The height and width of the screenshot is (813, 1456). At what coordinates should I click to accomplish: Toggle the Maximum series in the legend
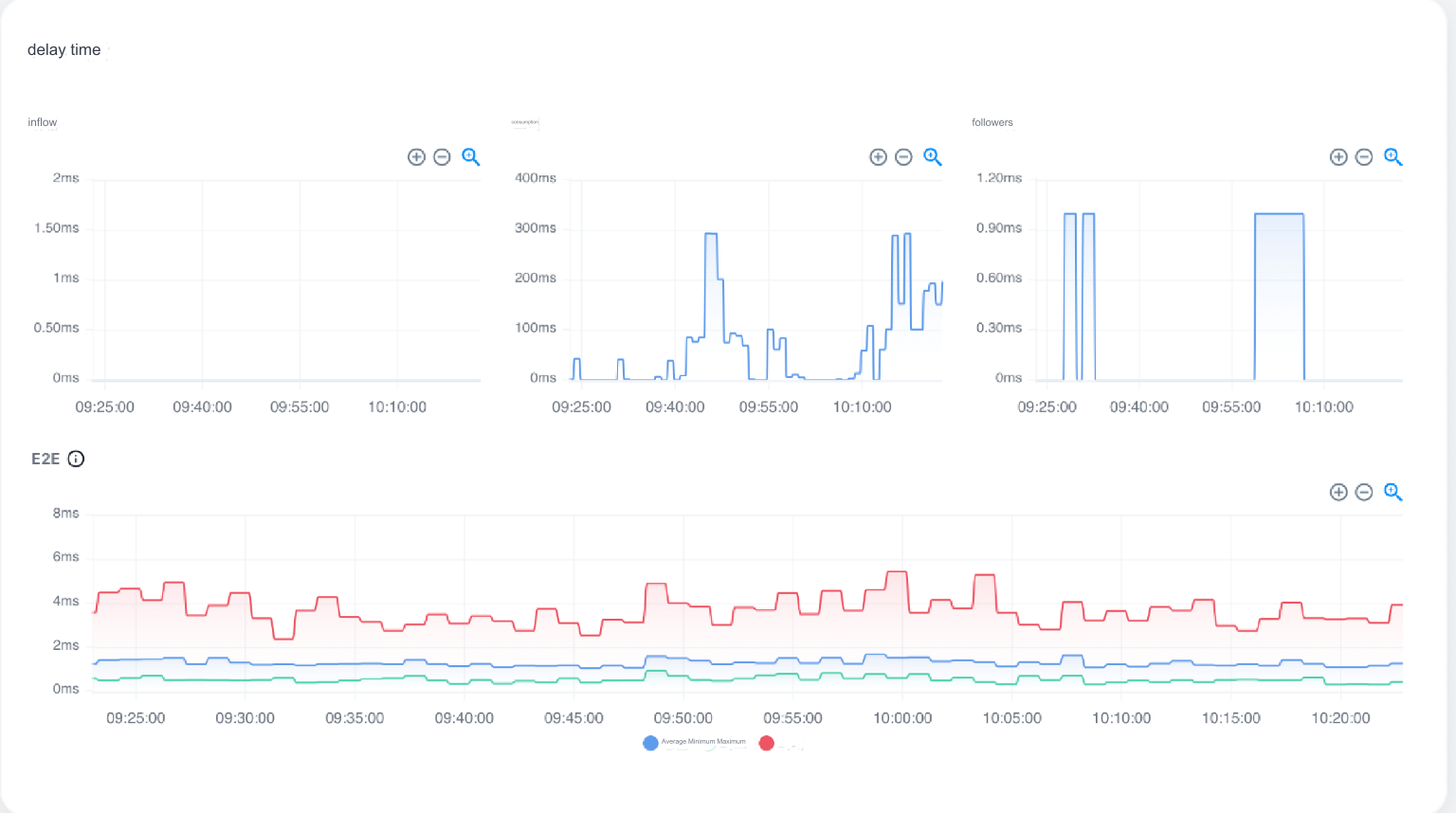pos(731,741)
